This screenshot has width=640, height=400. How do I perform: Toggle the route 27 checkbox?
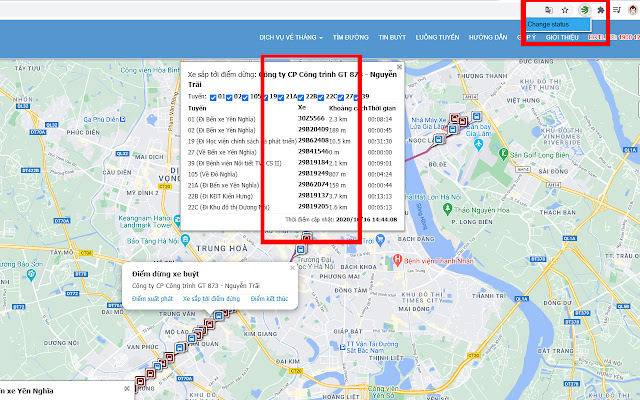point(341,98)
